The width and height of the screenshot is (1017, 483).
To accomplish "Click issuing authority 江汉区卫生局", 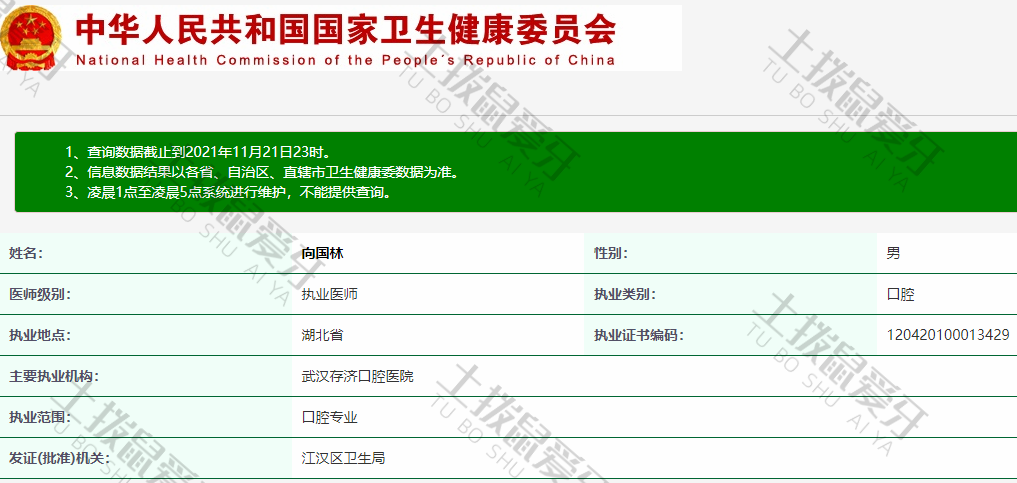I will [343, 458].
